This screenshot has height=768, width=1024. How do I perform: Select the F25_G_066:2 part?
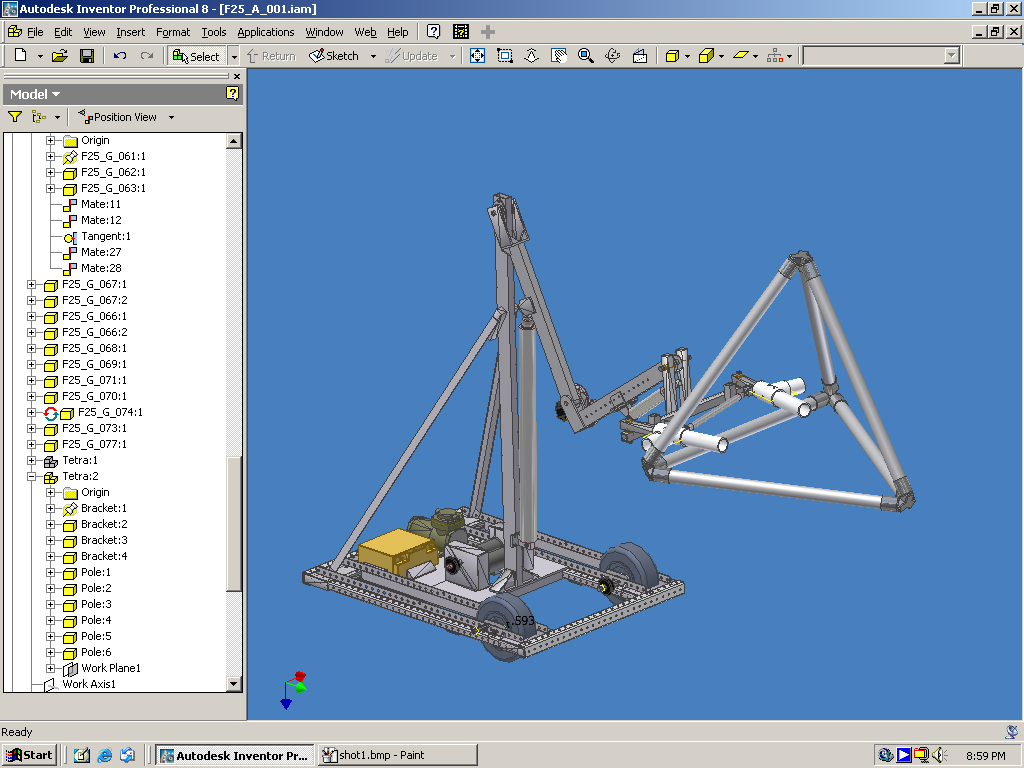(95, 332)
